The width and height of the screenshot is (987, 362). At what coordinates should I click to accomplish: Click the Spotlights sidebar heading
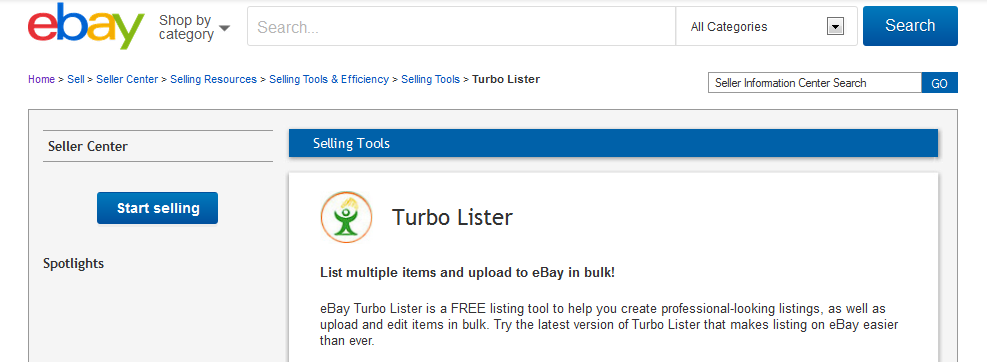click(74, 263)
